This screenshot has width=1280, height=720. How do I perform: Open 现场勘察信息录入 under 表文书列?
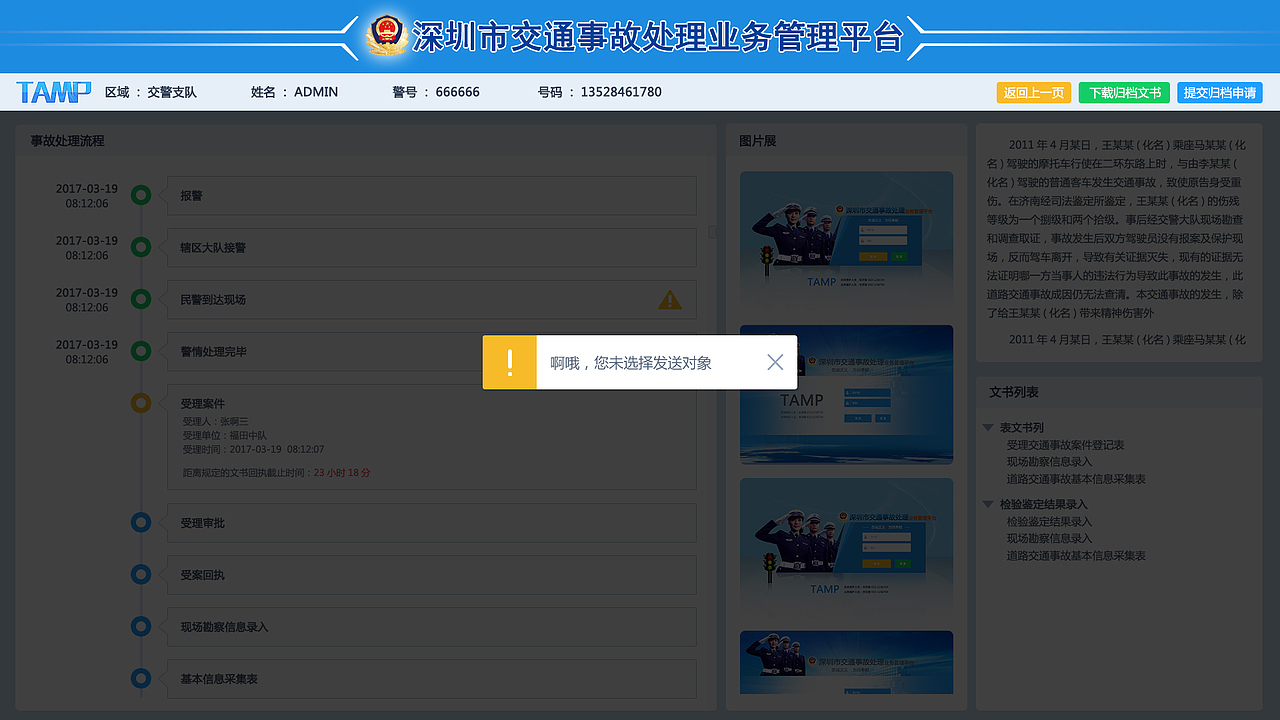1049,462
